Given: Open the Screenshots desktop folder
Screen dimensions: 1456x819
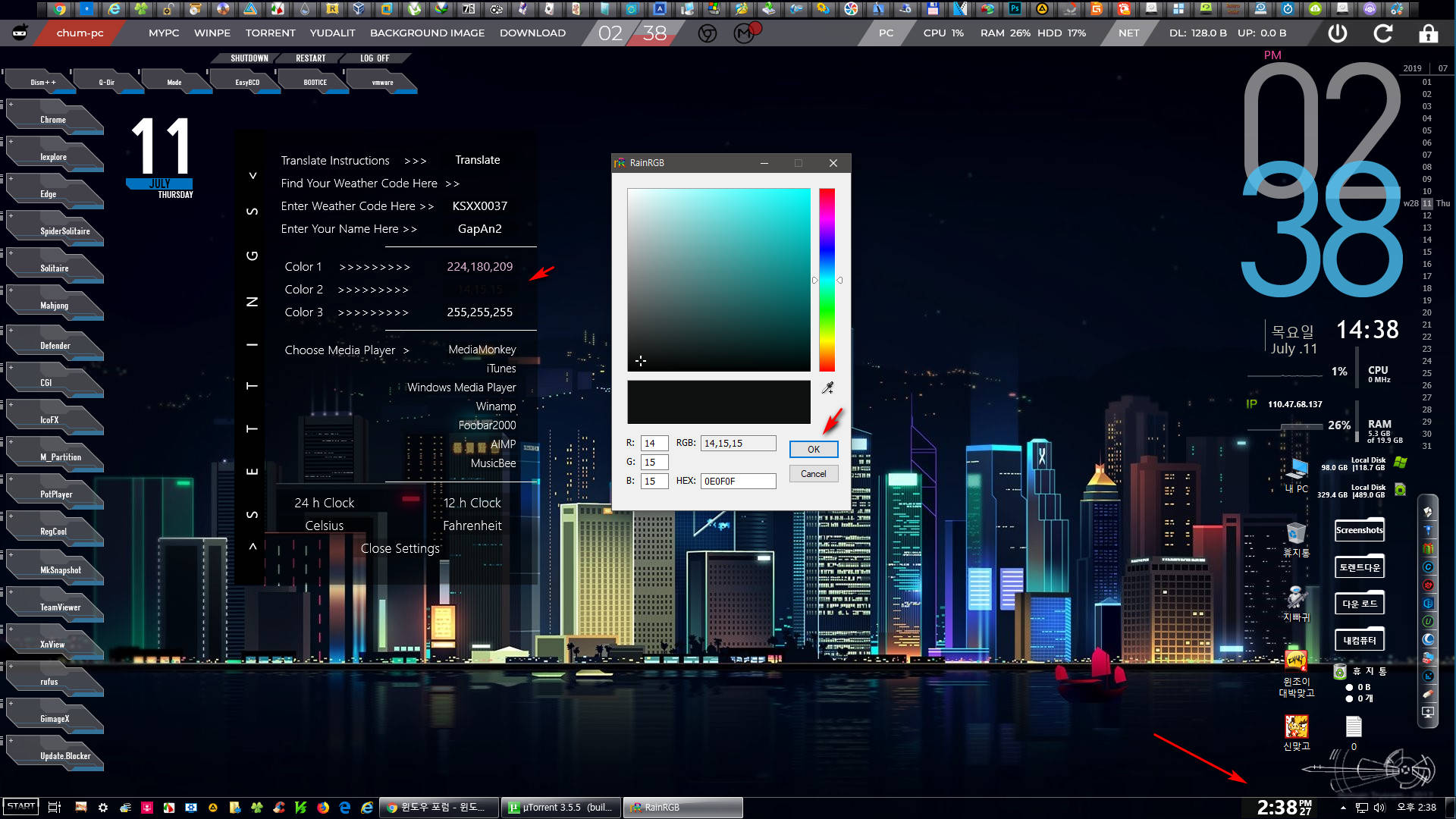Looking at the screenshot, I should (1360, 529).
